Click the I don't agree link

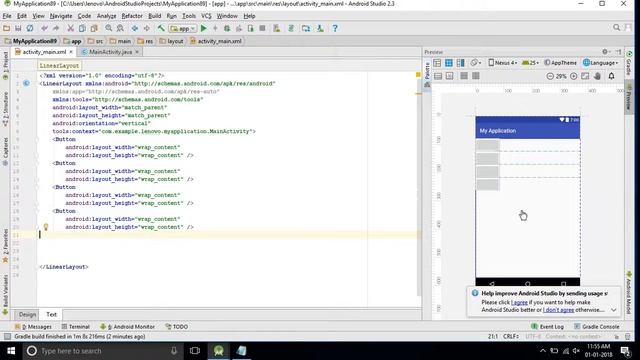click(x=558, y=310)
